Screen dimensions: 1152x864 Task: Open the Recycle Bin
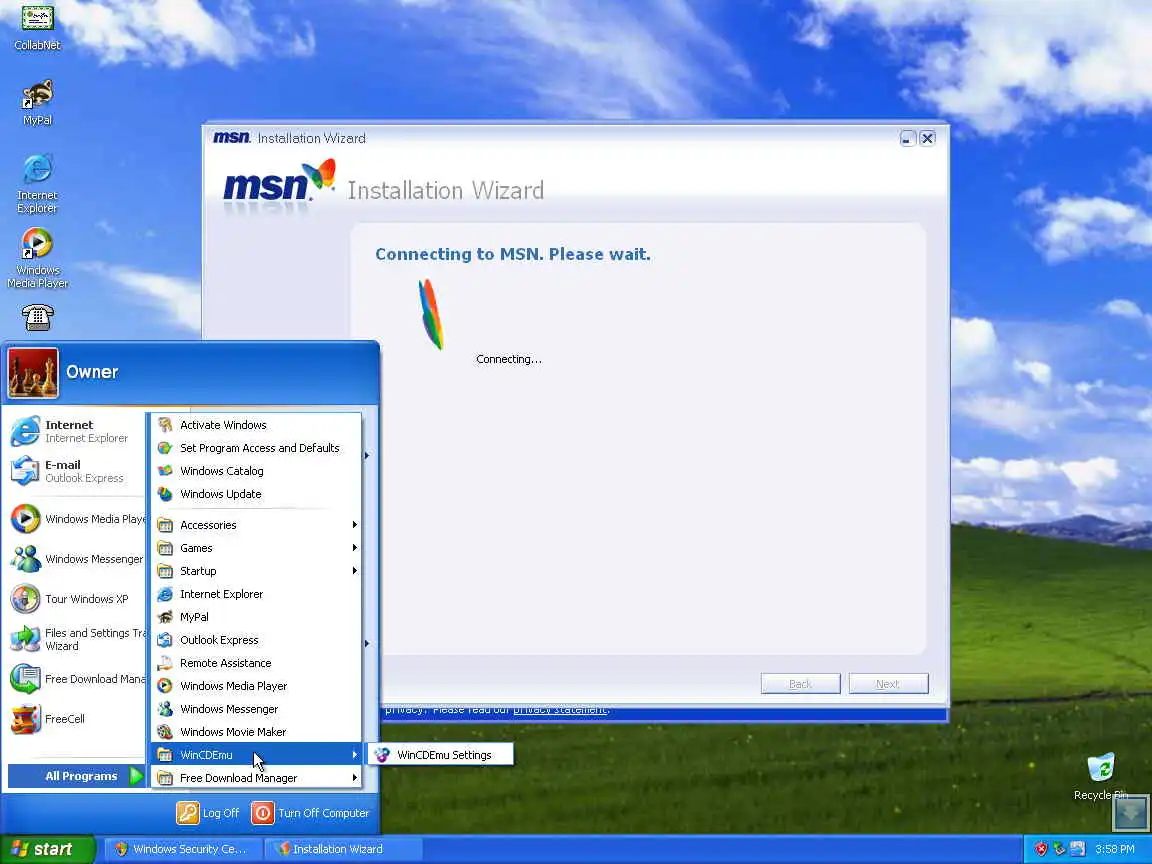(1101, 776)
